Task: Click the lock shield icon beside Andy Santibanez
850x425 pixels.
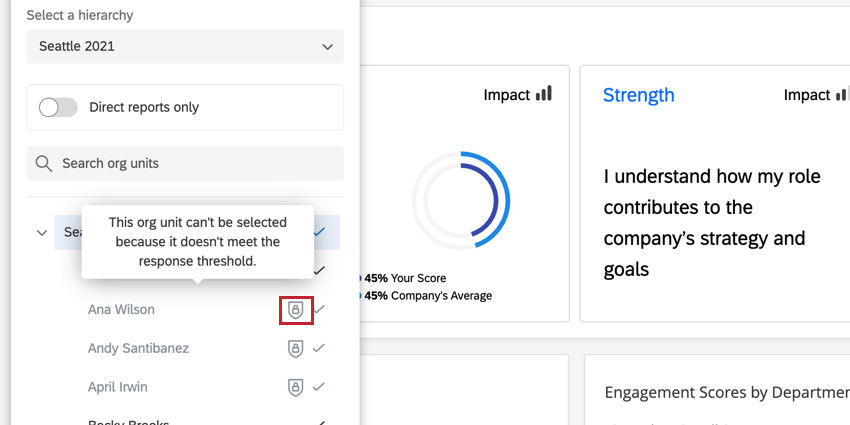Action: 295,348
